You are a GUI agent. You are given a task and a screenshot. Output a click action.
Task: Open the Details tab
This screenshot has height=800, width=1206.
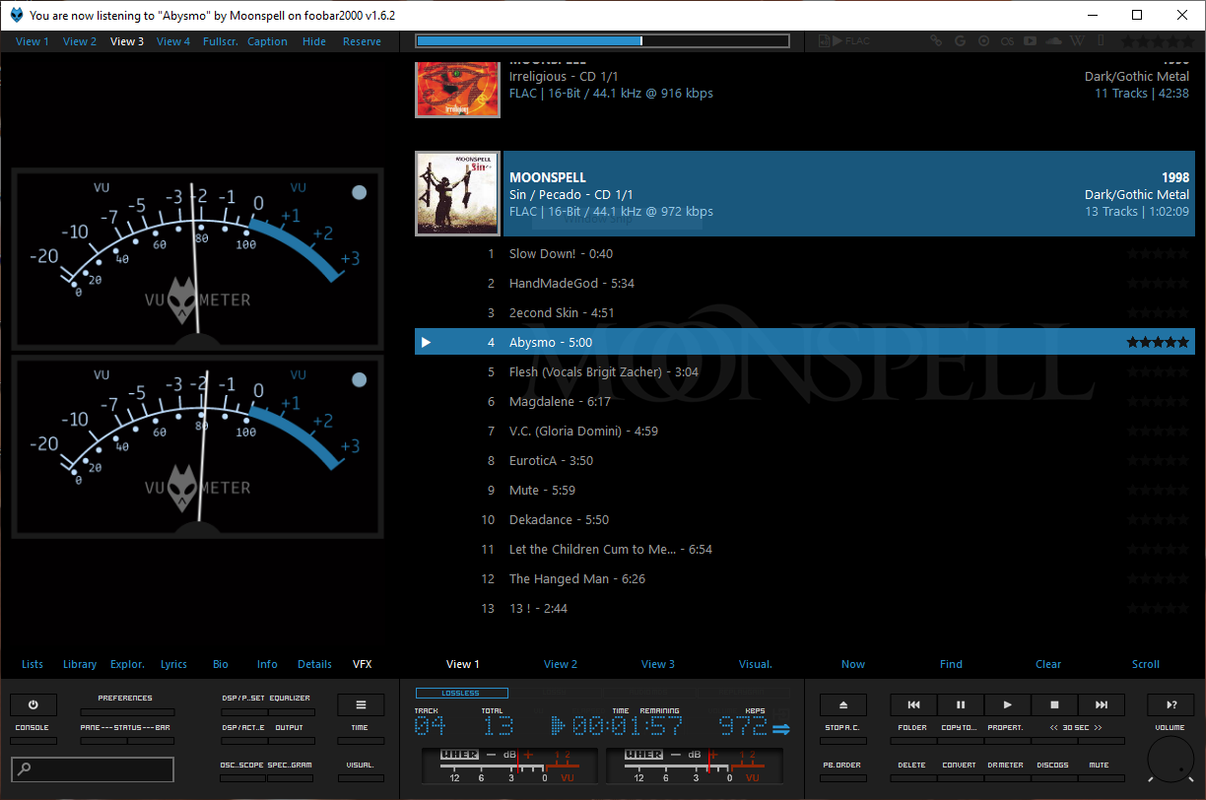click(315, 664)
